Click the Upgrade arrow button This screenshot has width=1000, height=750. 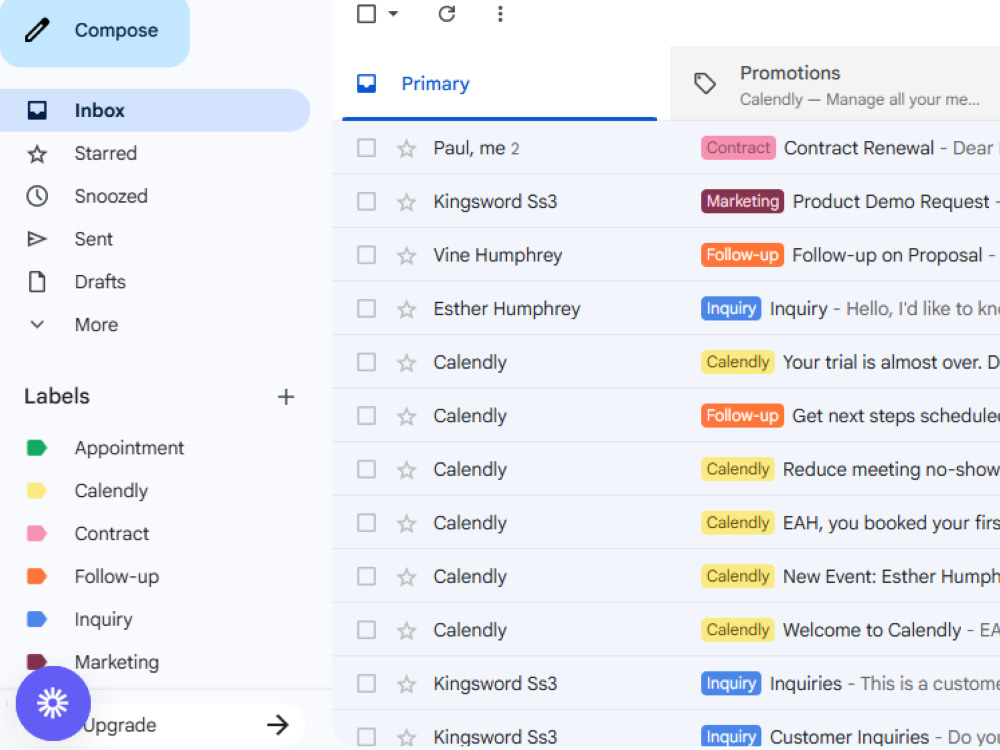pyautogui.click(x=277, y=724)
